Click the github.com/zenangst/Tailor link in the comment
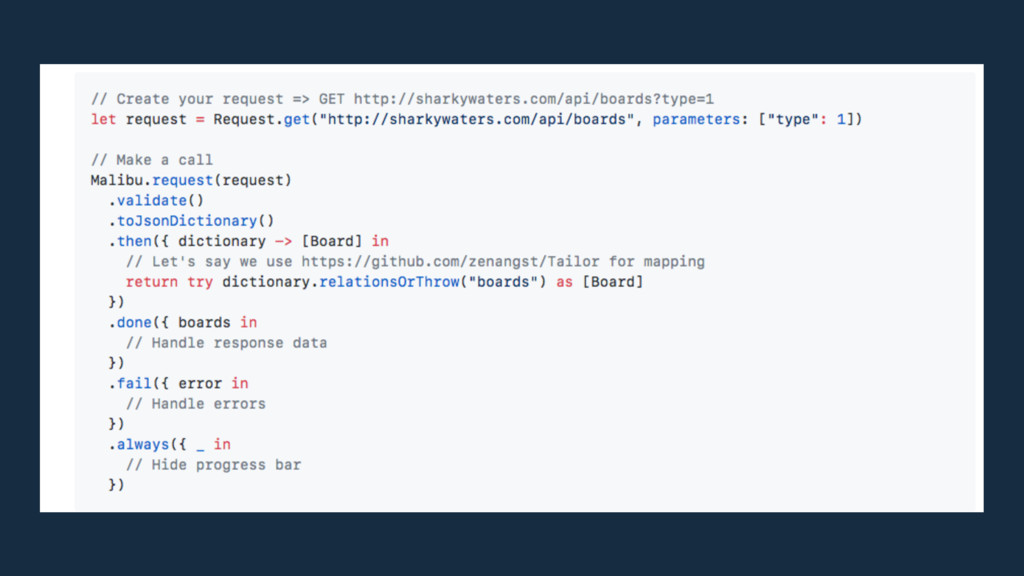This screenshot has height=576, width=1024. [452, 261]
